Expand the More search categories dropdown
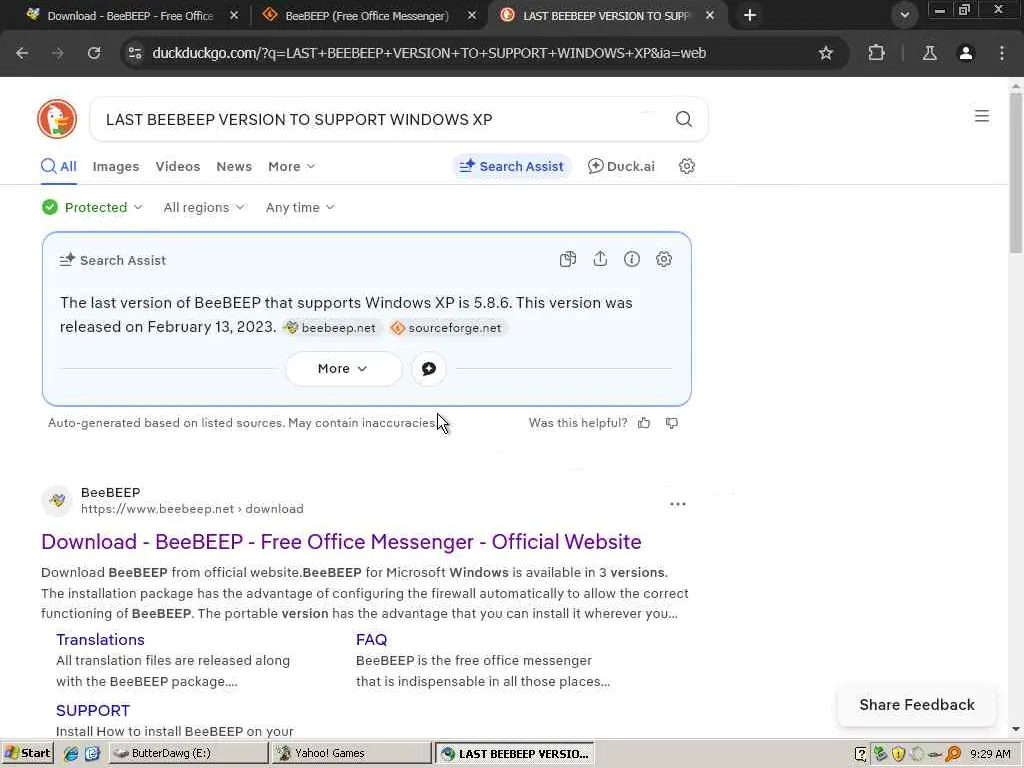This screenshot has height=768, width=1024. 291,167
